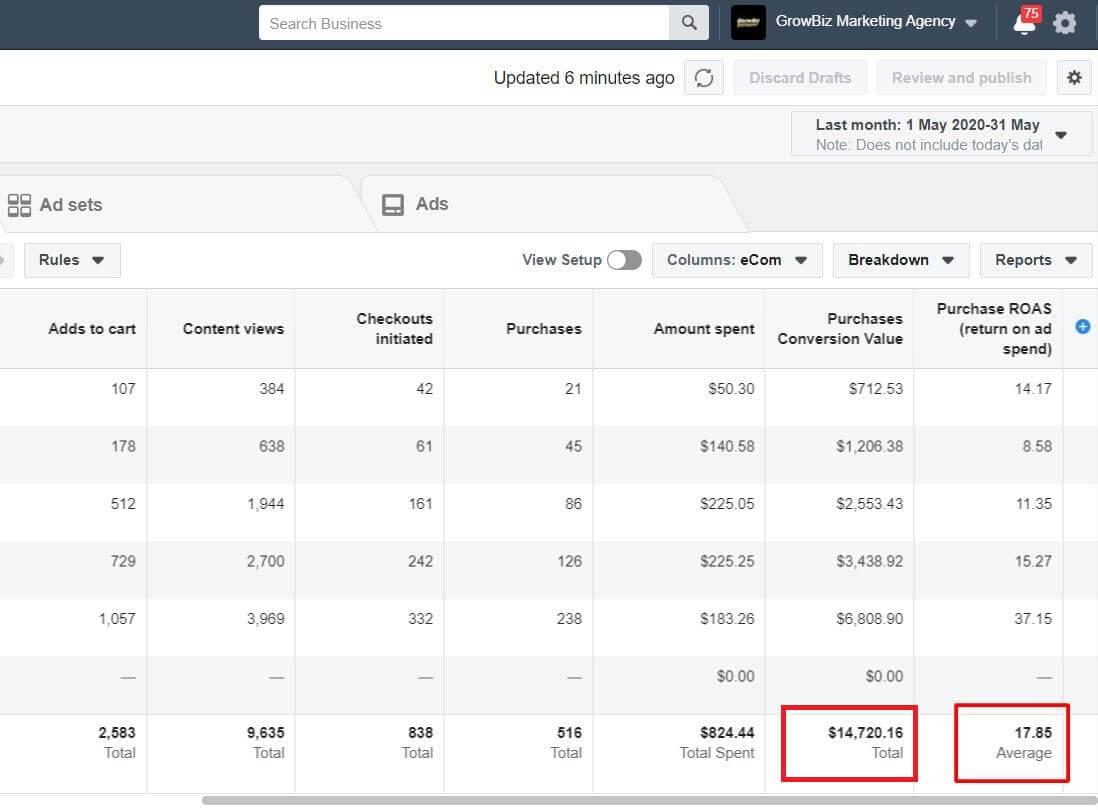Expand the Columns: eCom dropdown

pyautogui.click(x=737, y=260)
